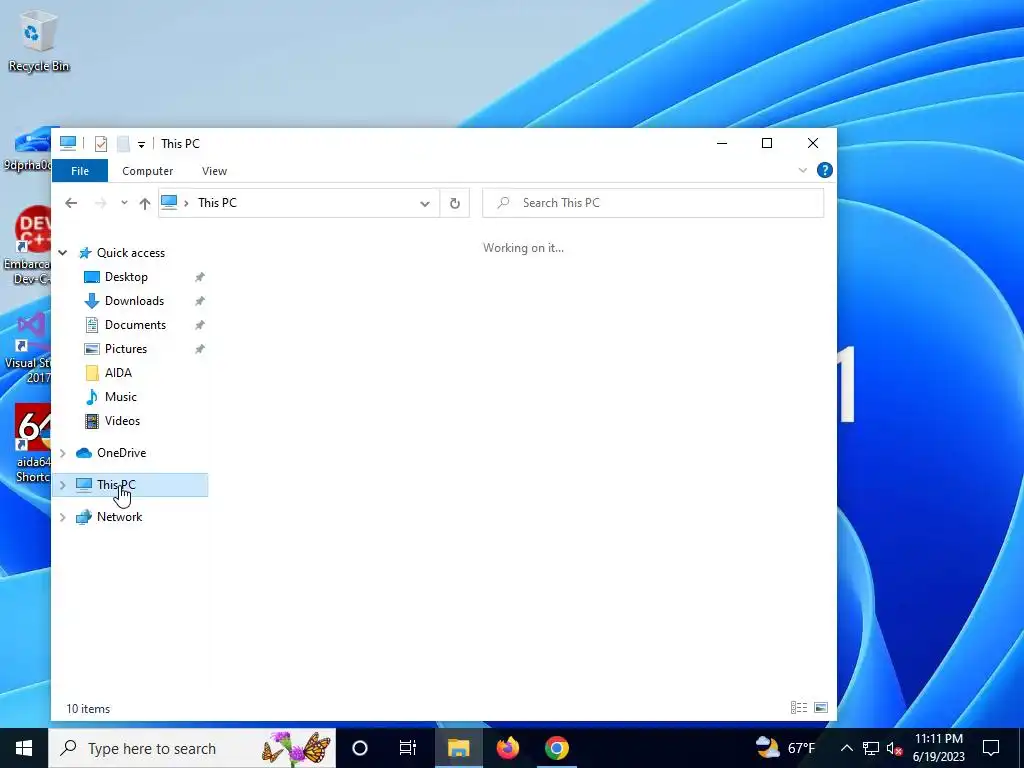Open Desktop in Quick access
The height and width of the screenshot is (768, 1024).
pos(126,277)
